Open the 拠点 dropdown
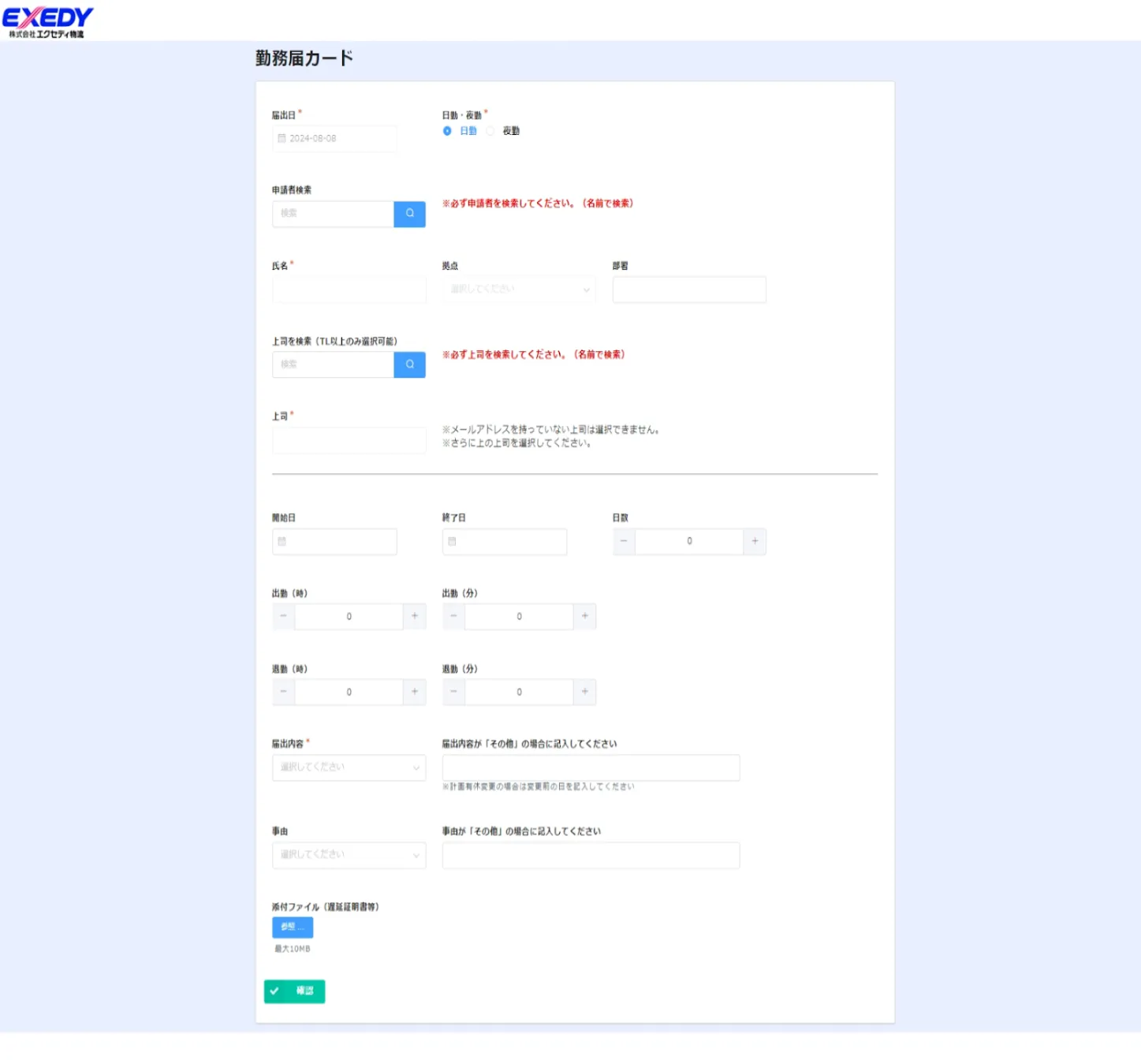This screenshot has height=1064, width=1141. pyautogui.click(x=518, y=289)
